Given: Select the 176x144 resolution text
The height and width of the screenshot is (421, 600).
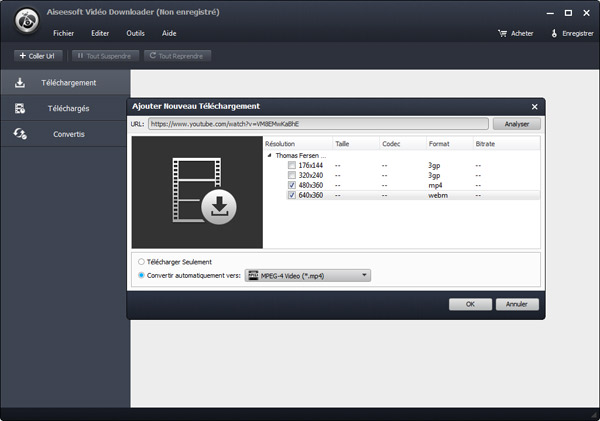Looking at the screenshot, I should tap(311, 165).
